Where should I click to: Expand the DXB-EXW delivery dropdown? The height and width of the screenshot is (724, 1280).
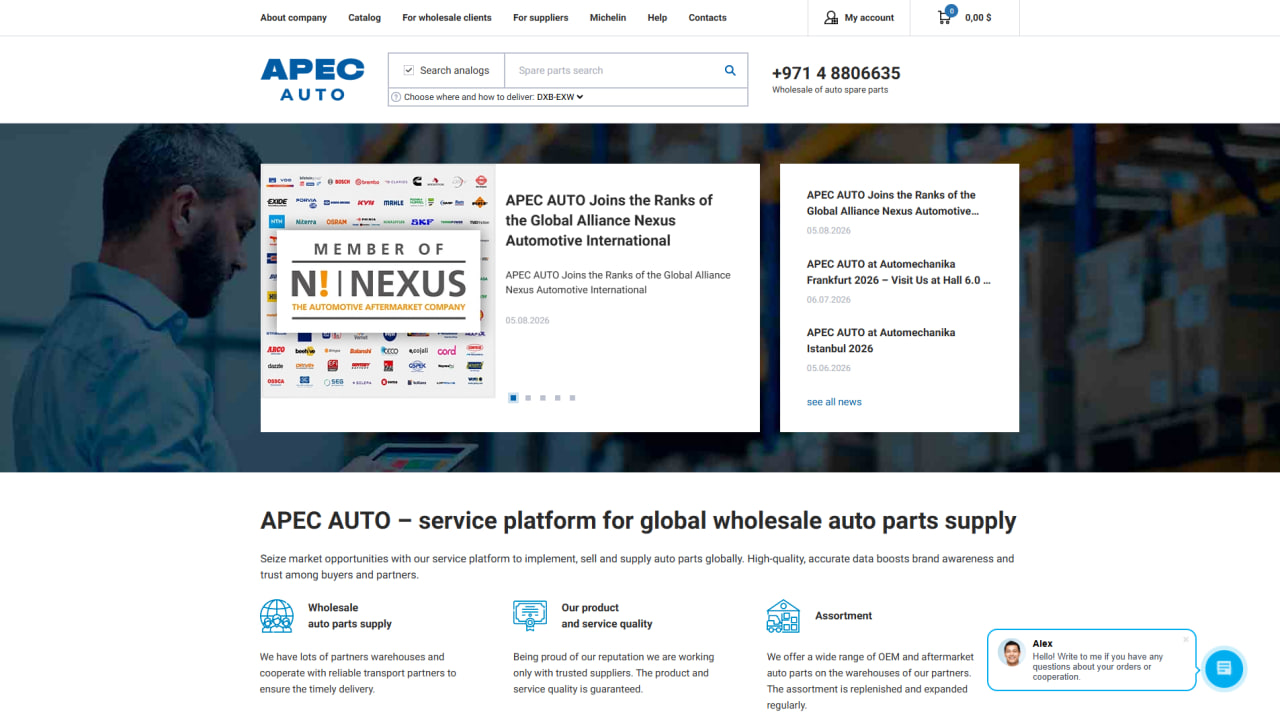coord(560,97)
